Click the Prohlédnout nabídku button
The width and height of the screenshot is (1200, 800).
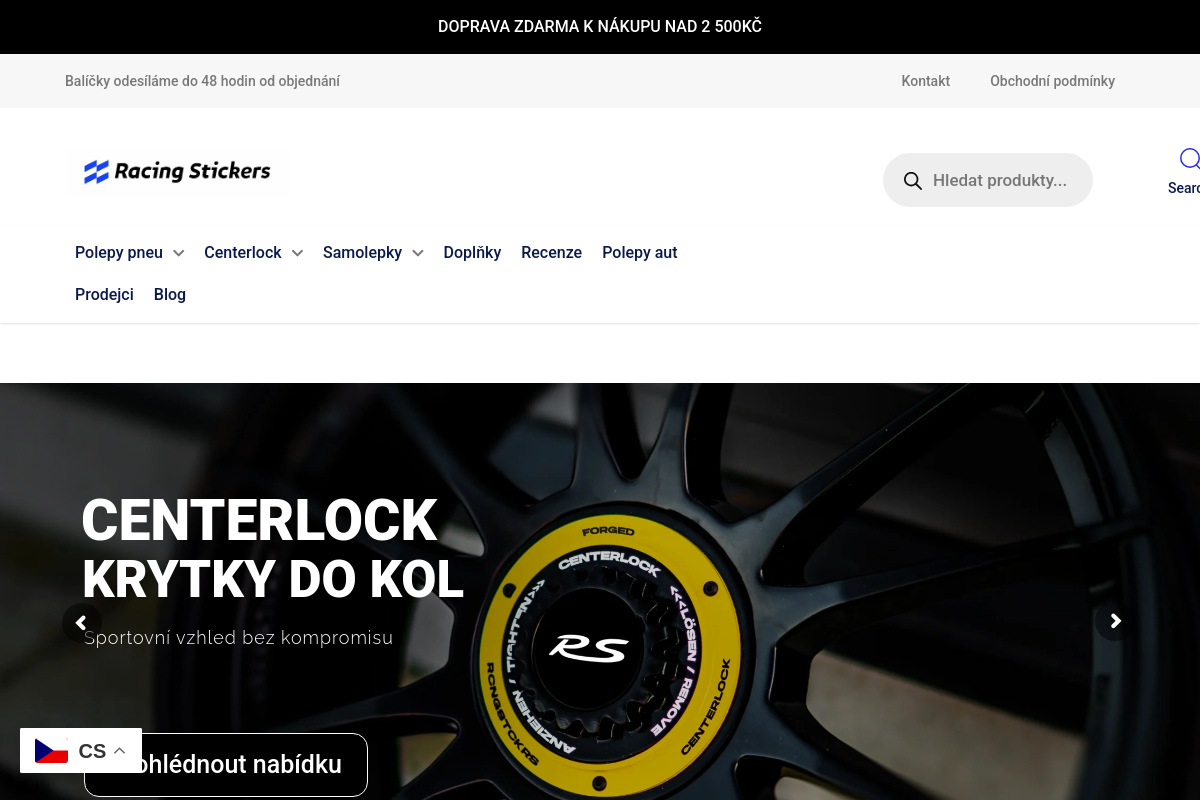click(226, 765)
